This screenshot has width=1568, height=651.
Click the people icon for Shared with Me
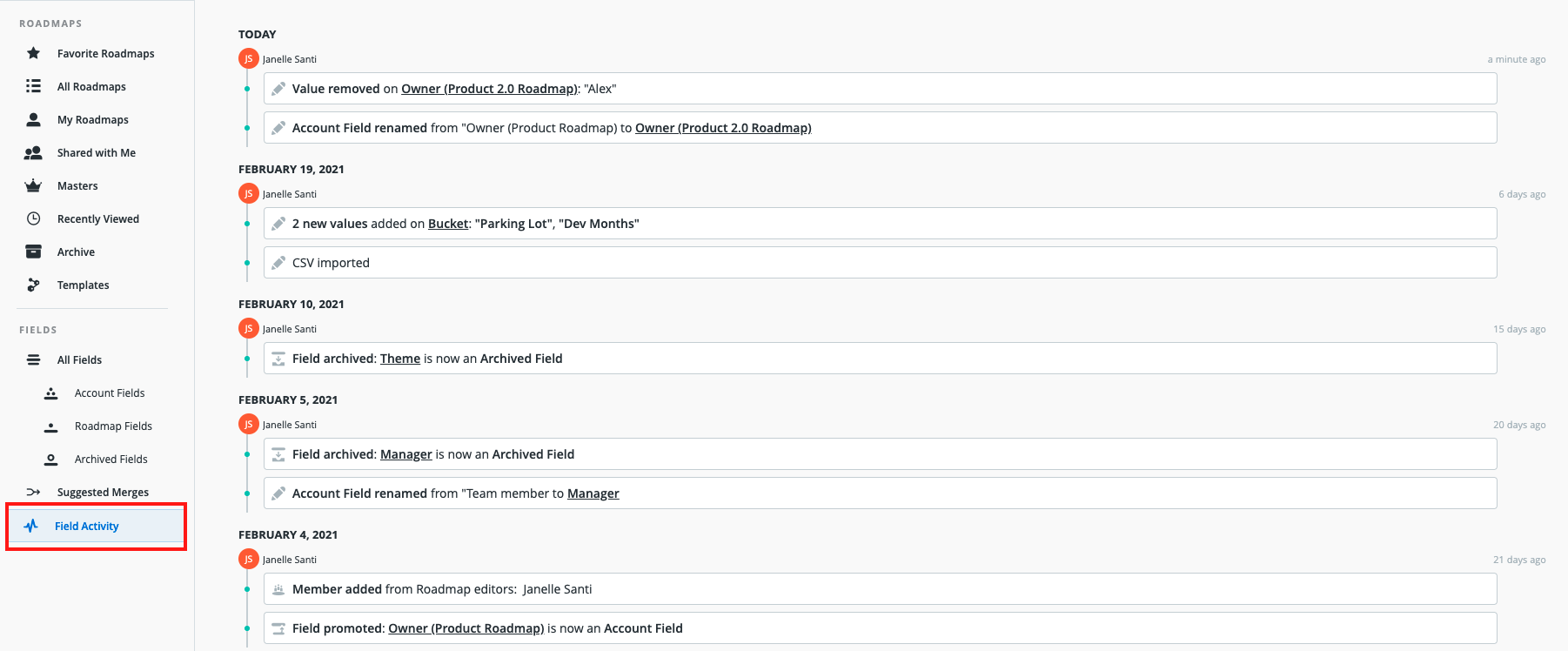tap(33, 152)
